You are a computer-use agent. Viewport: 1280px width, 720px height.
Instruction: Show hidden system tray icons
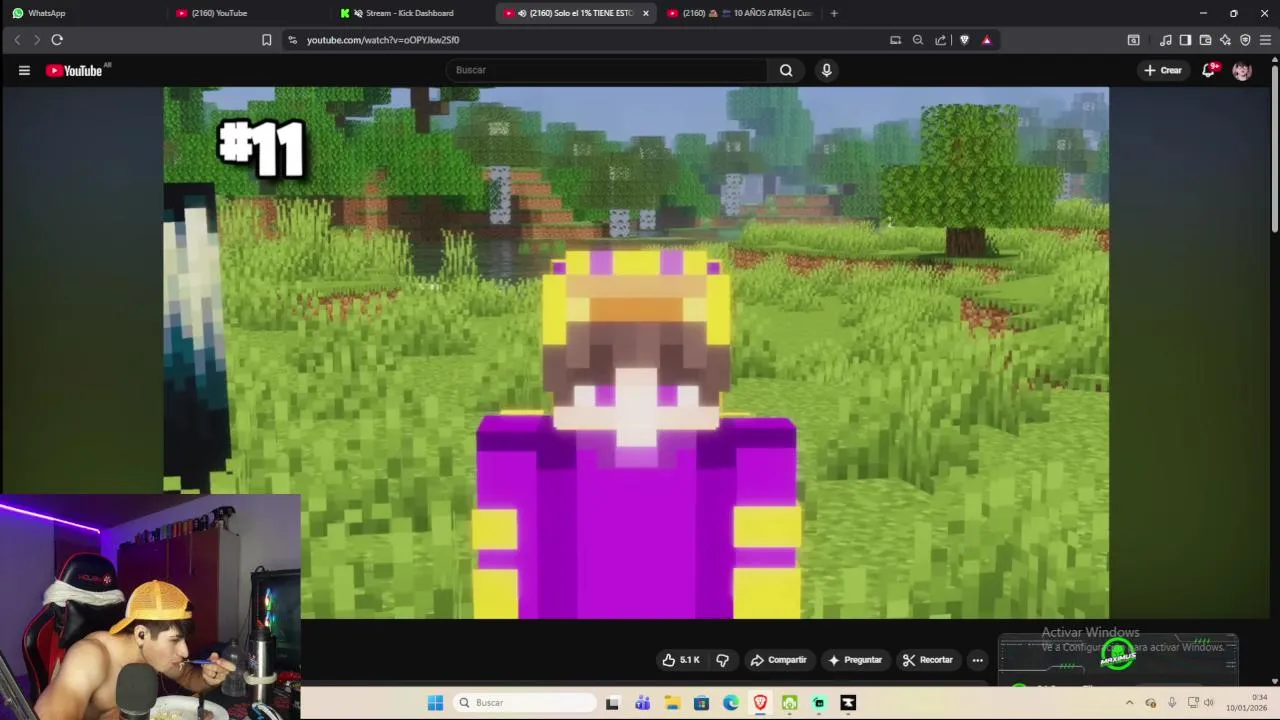tap(1129, 703)
